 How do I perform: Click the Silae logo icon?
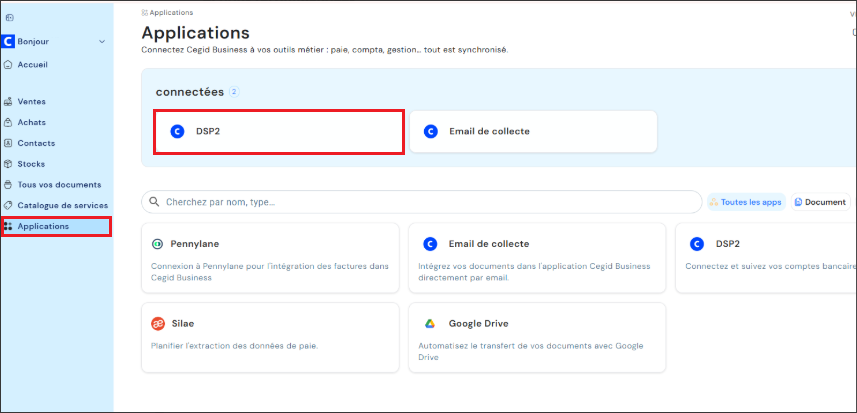pos(157,324)
